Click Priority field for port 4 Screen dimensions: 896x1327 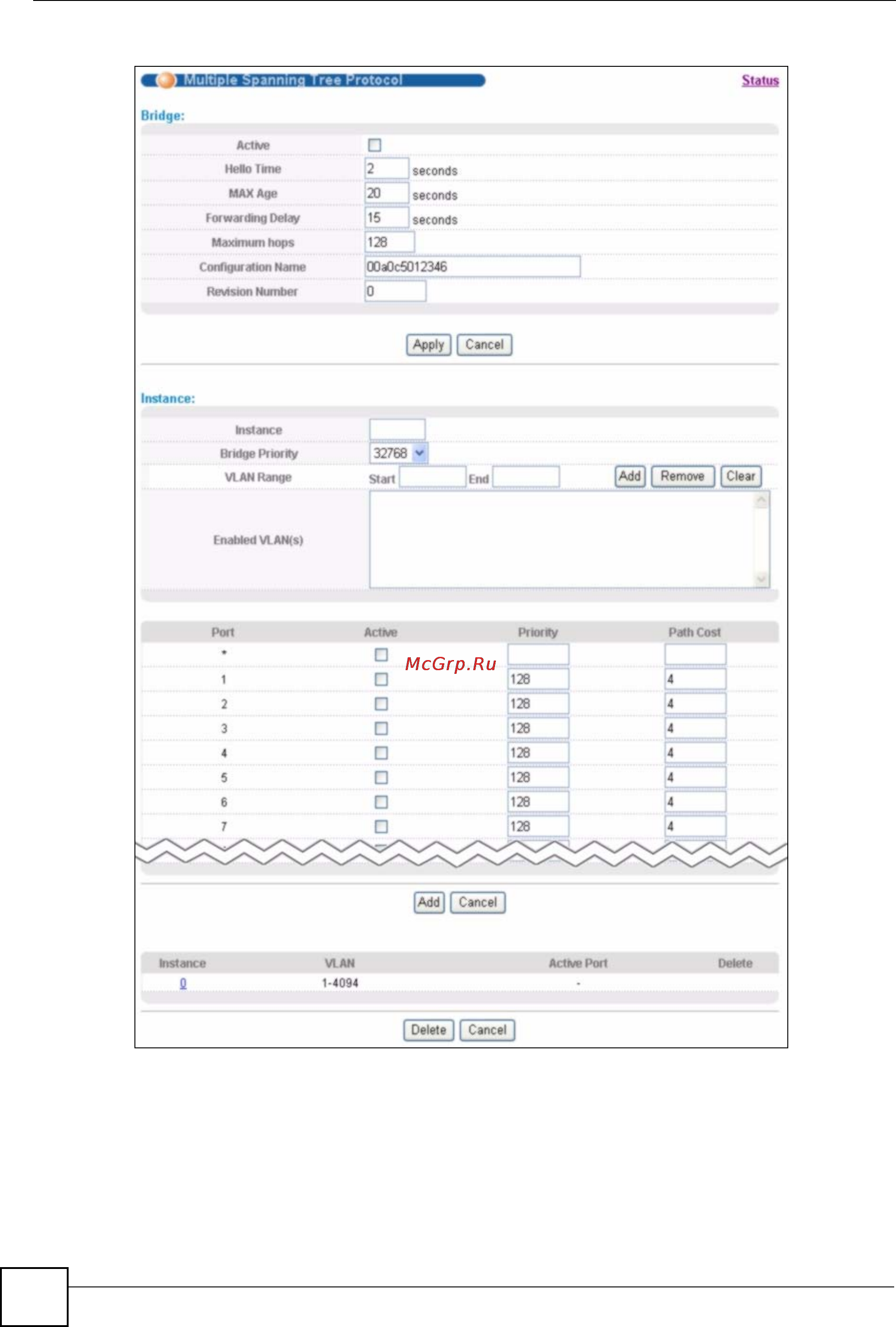click(538, 753)
